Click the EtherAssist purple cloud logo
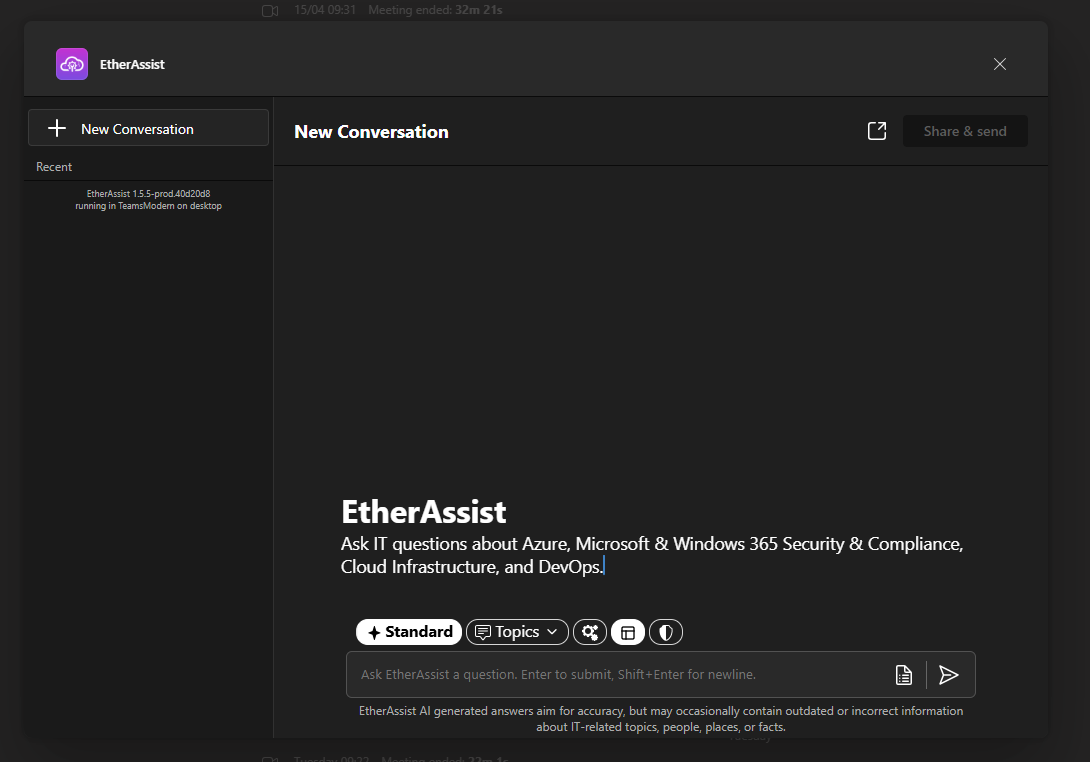The image size is (1090, 762). click(x=72, y=64)
